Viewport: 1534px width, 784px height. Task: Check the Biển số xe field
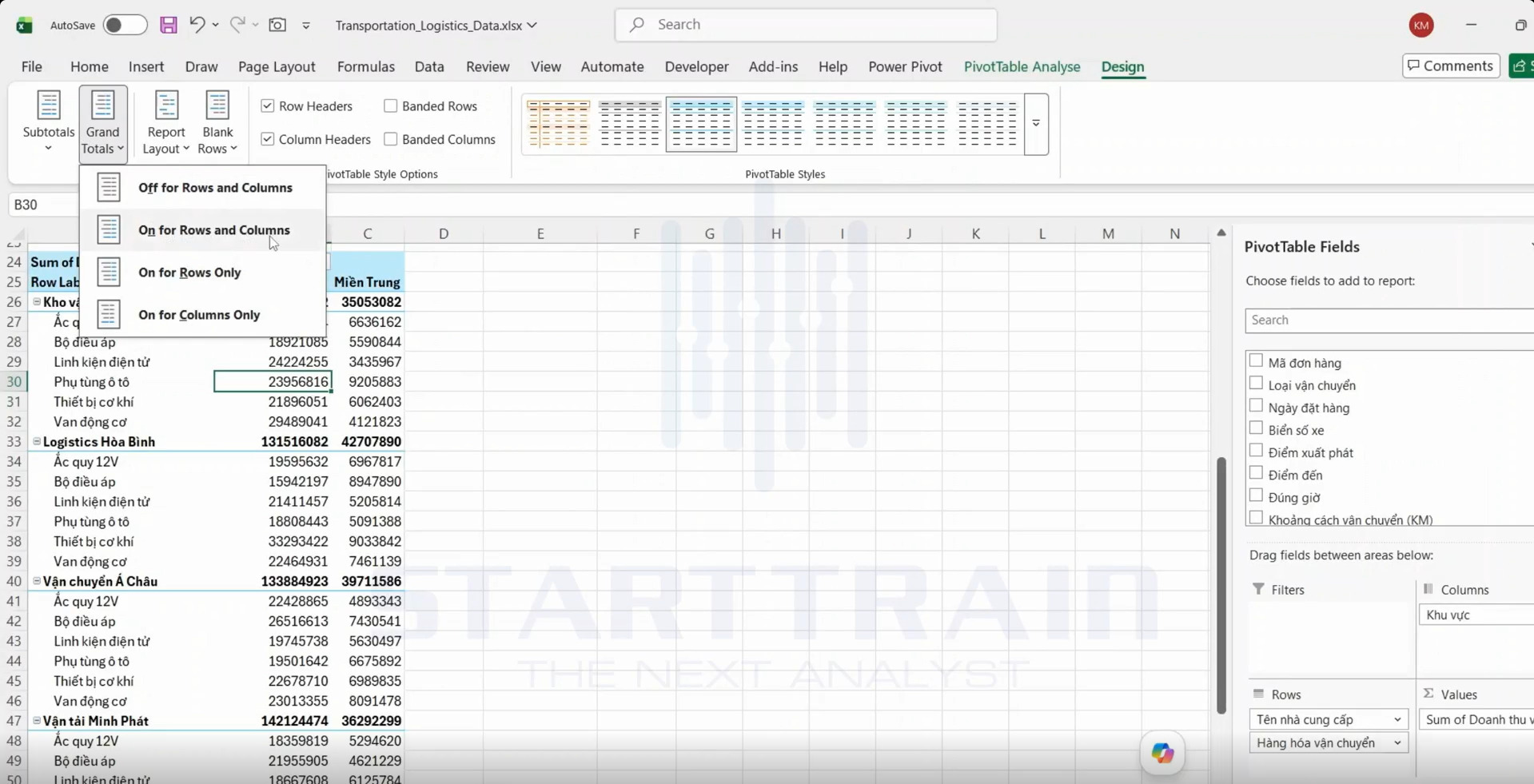1256,428
